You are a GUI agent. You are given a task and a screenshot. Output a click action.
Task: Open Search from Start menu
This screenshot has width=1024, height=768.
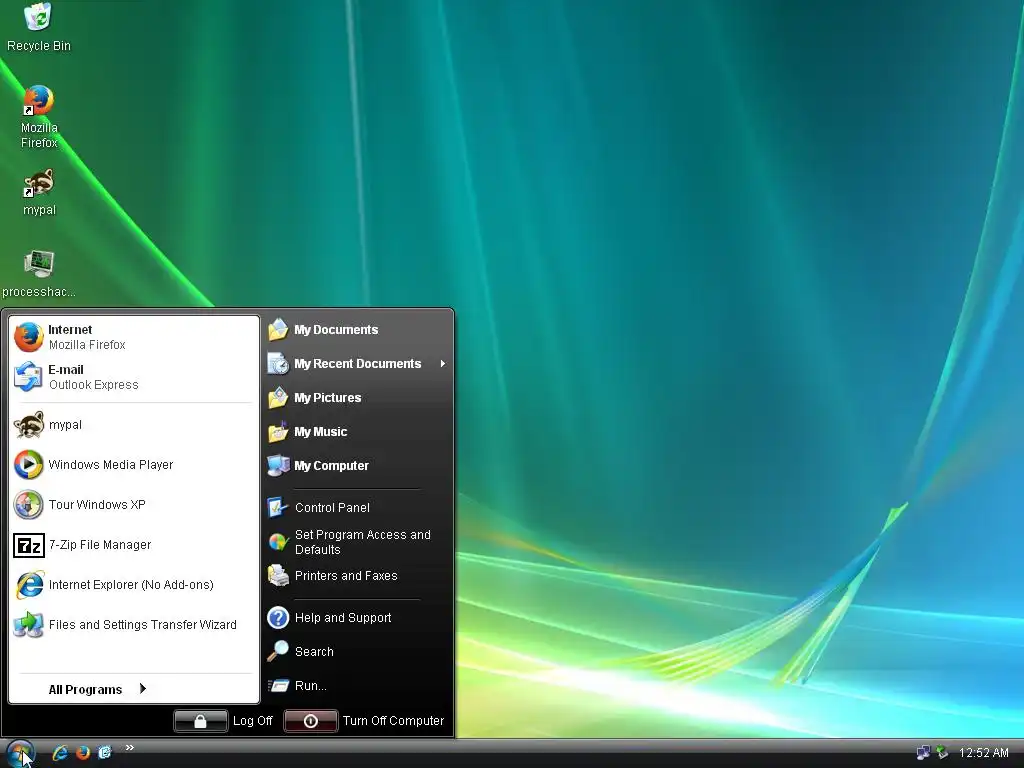(357, 651)
